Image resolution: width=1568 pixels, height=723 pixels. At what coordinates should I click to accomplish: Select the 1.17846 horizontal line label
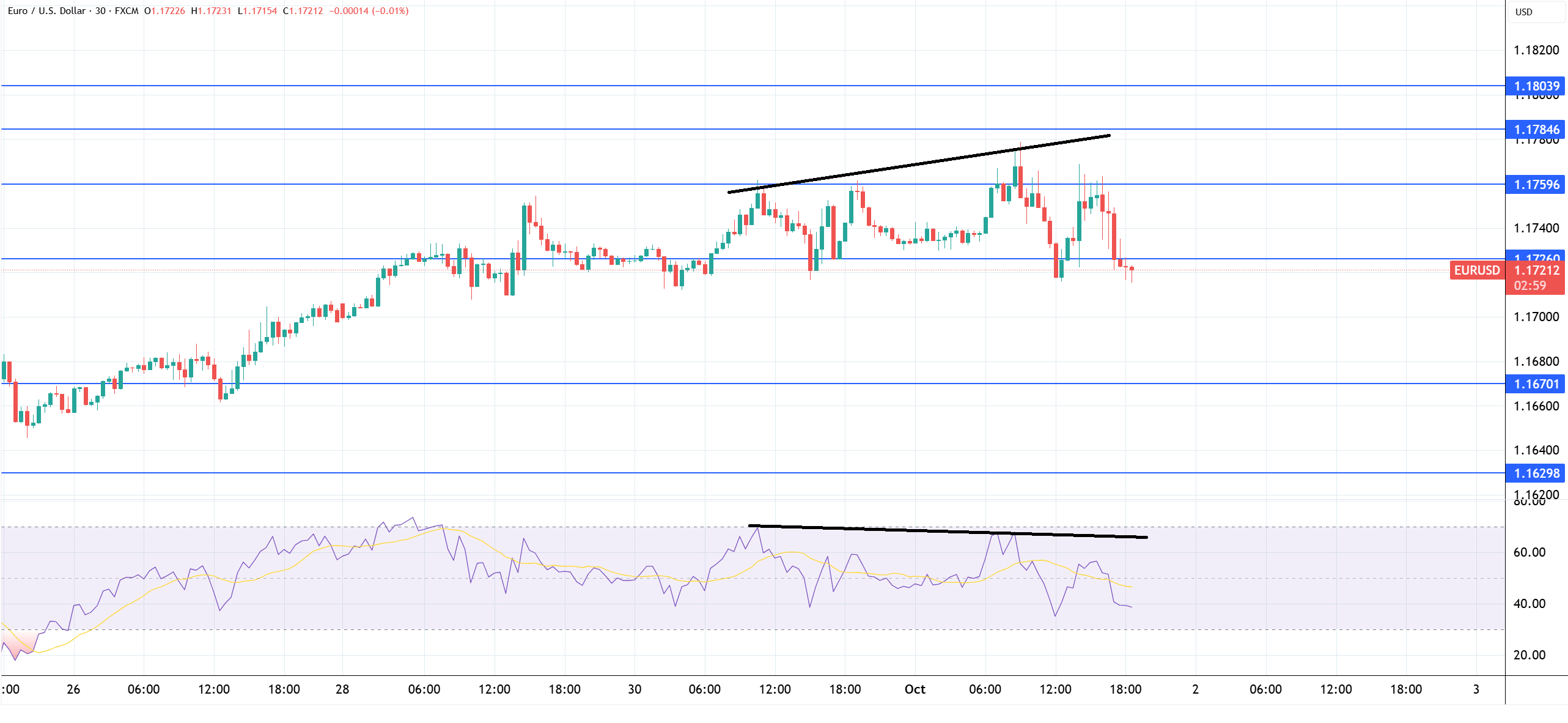[1536, 130]
